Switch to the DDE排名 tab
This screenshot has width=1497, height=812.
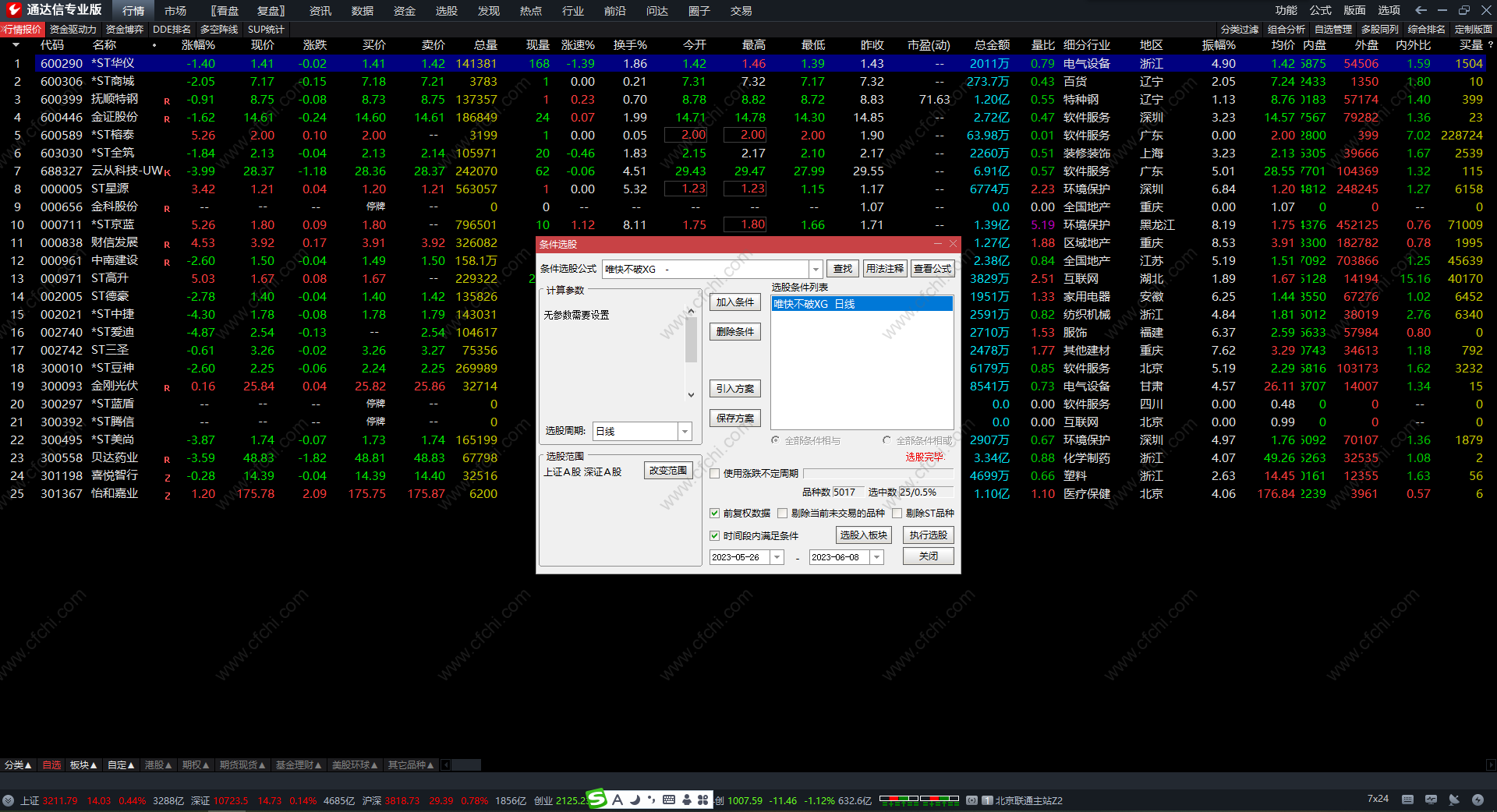coord(172,30)
